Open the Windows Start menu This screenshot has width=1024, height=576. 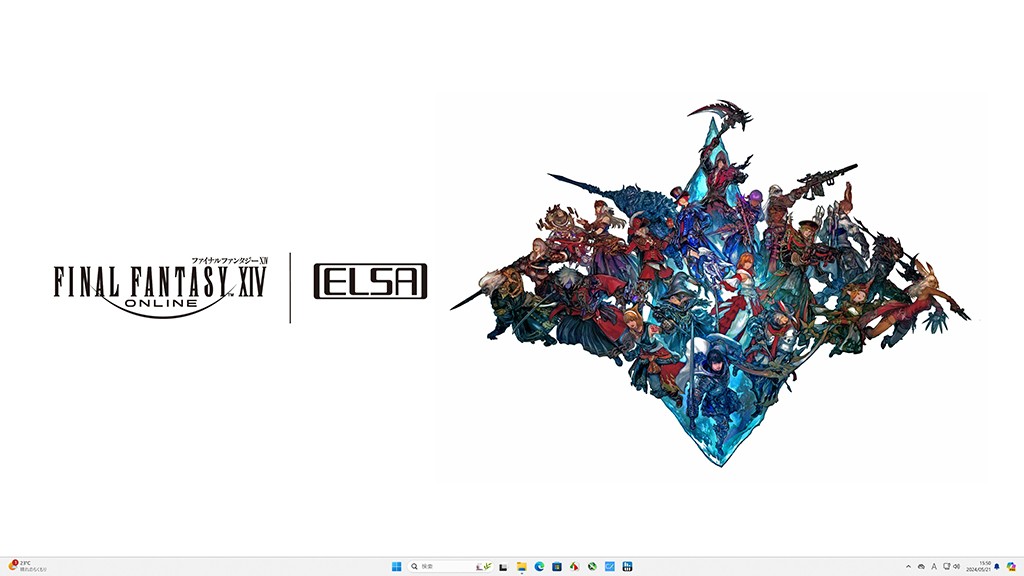pyautogui.click(x=396, y=566)
